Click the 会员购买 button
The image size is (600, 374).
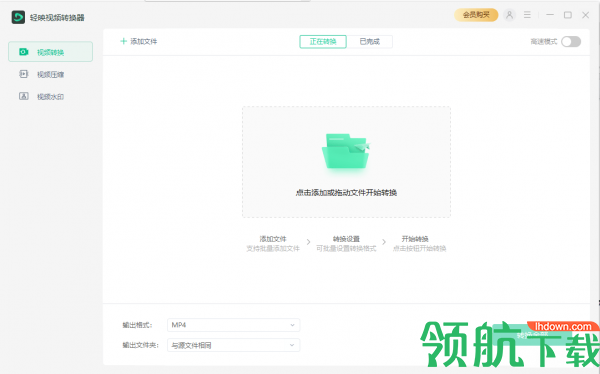476,15
